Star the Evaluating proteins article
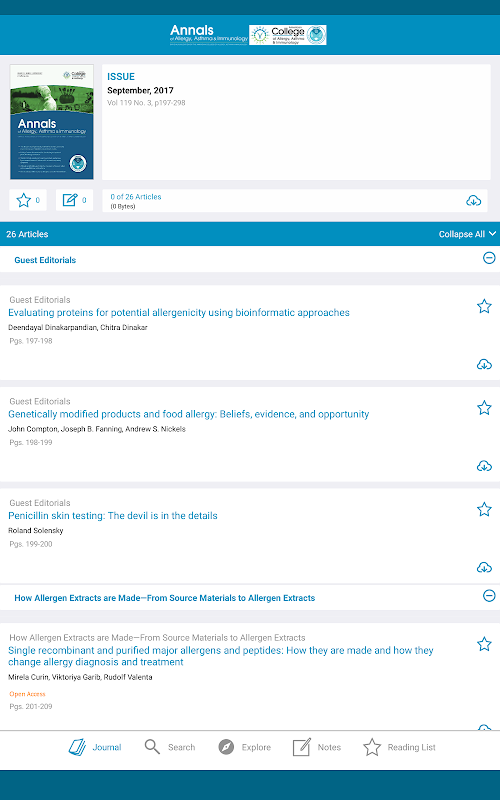This screenshot has height=800, width=500. point(484,306)
